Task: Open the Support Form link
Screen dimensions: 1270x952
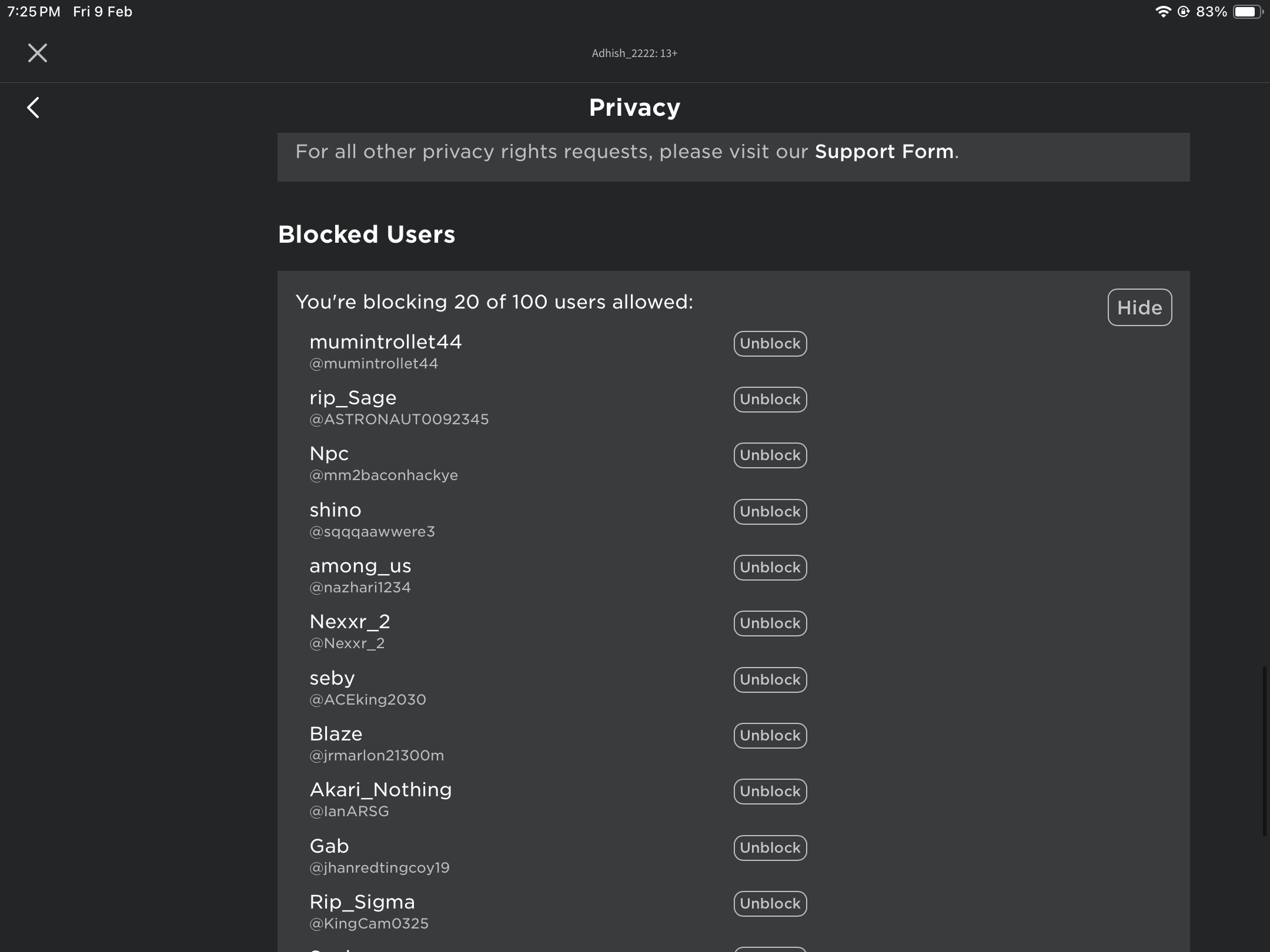Action: coord(884,152)
